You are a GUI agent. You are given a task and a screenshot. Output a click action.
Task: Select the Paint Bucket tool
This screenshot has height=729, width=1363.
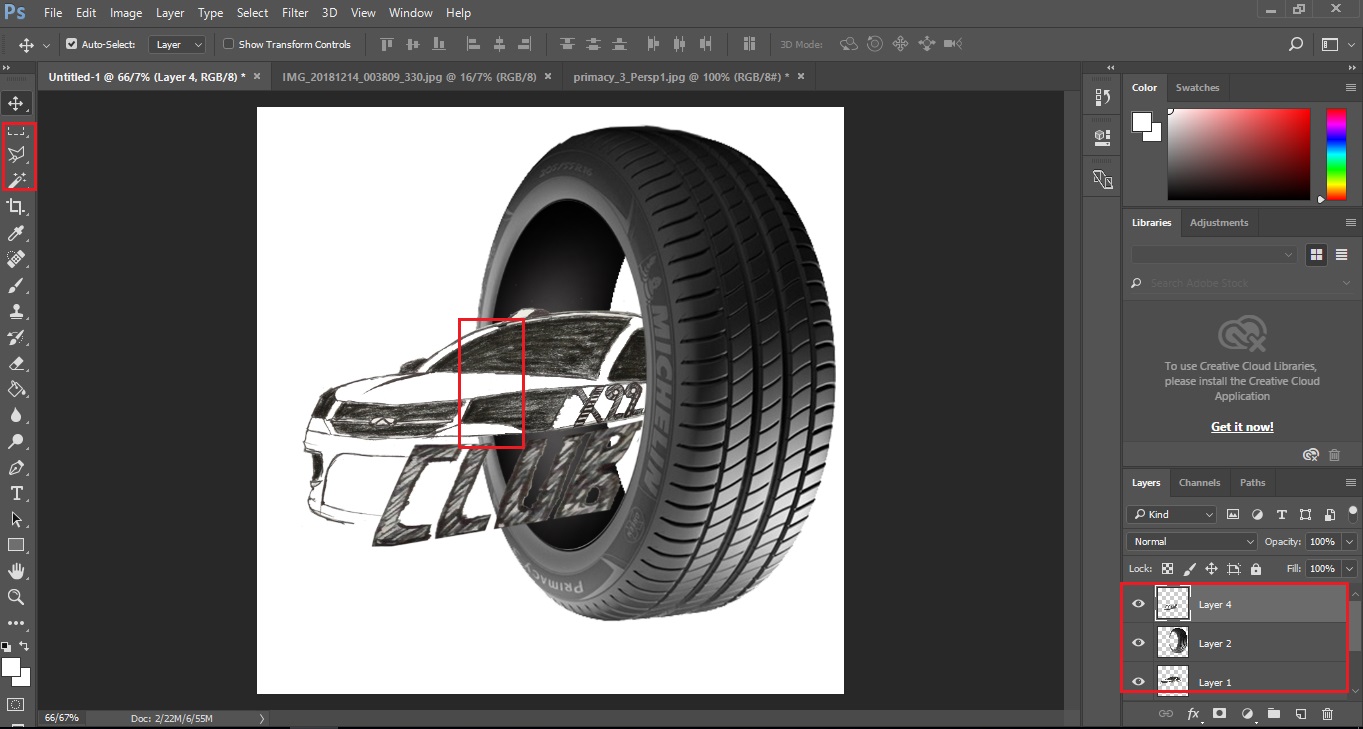(x=16, y=389)
